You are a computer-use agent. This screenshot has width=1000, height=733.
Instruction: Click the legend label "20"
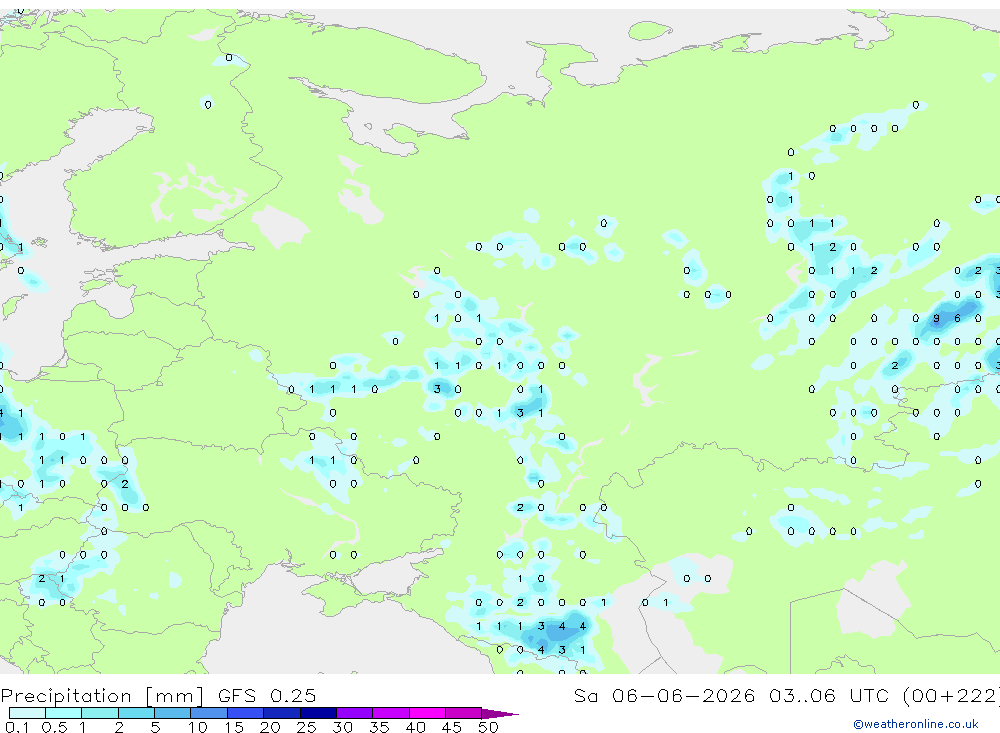(x=270, y=727)
